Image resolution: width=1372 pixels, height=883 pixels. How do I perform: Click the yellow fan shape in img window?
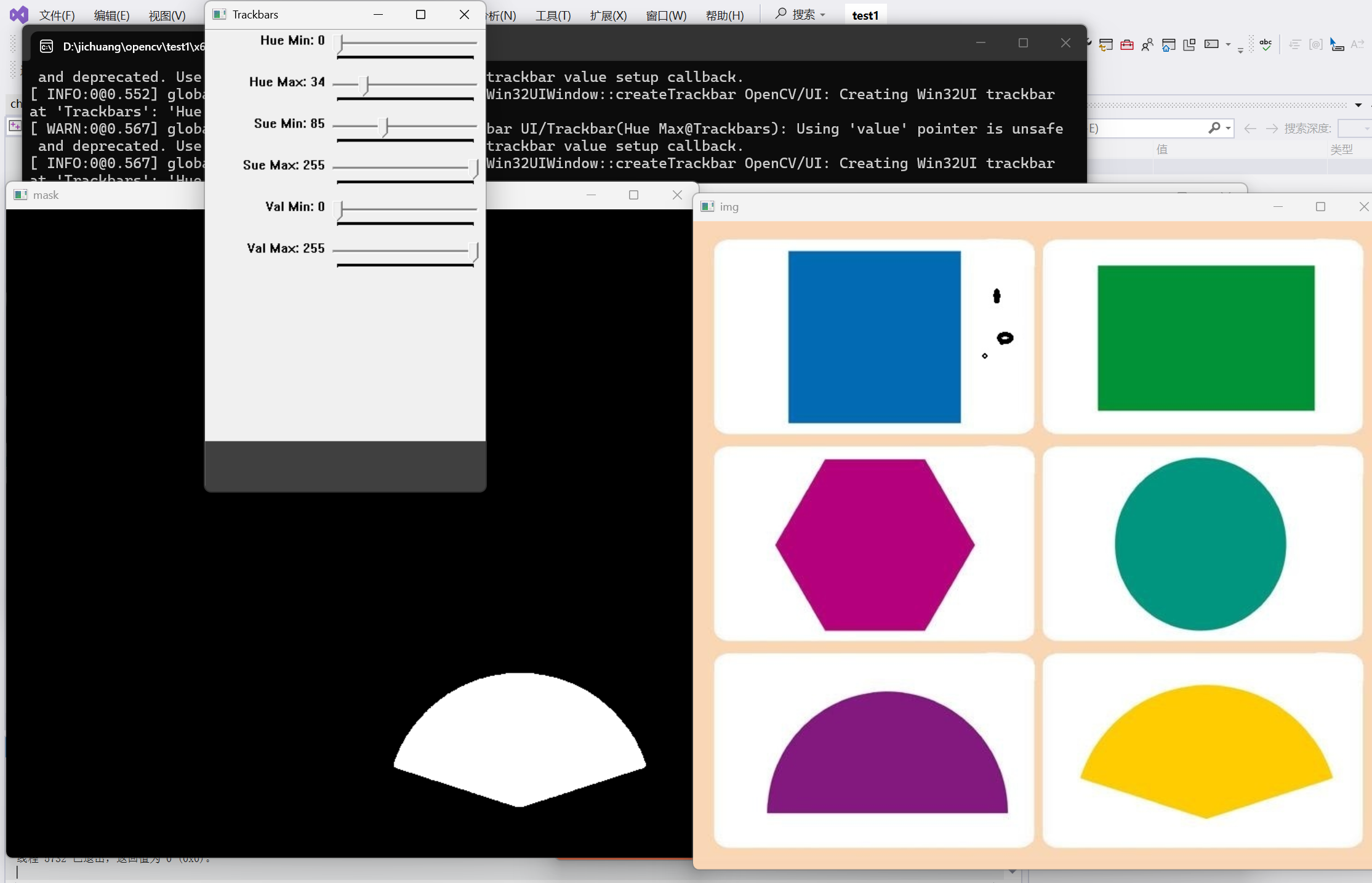pos(1206,751)
